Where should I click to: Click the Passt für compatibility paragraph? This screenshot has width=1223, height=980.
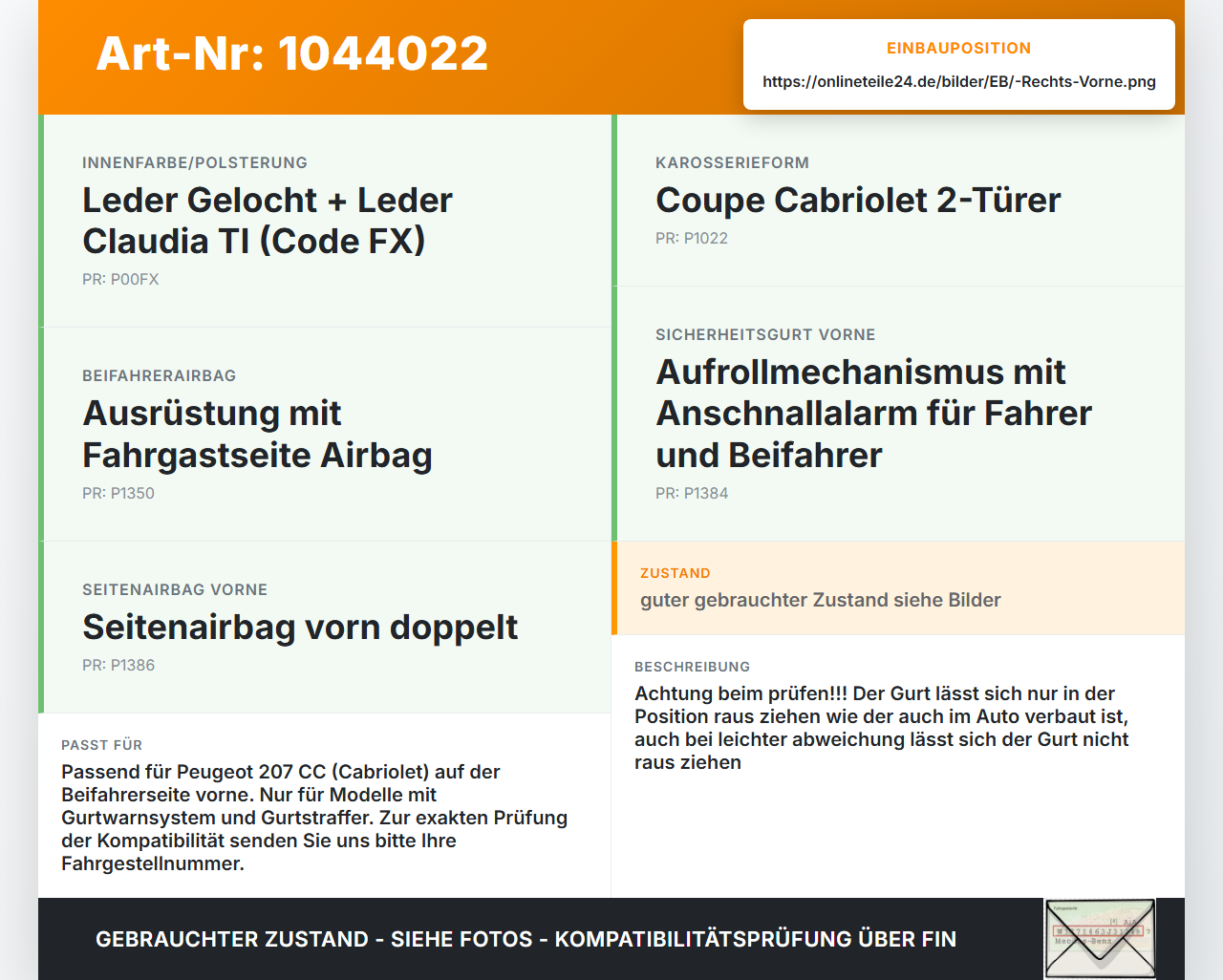(314, 818)
